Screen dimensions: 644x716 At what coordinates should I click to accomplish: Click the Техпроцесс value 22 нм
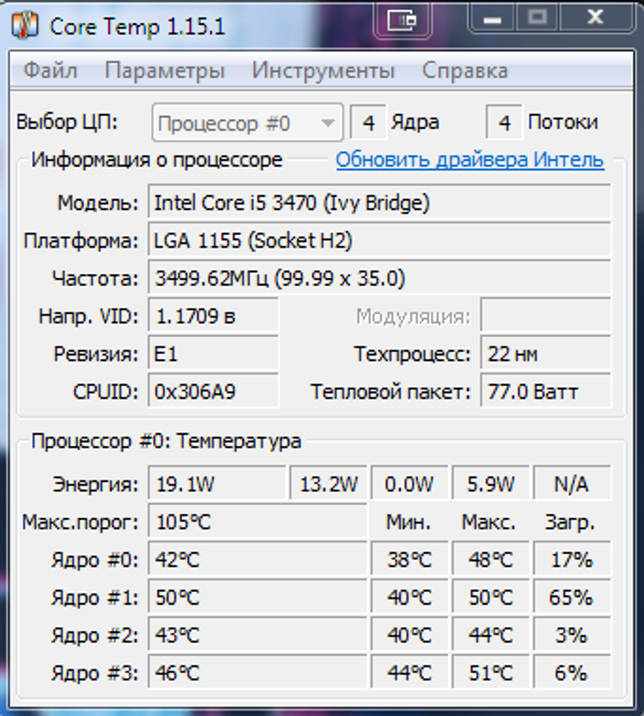click(x=545, y=354)
